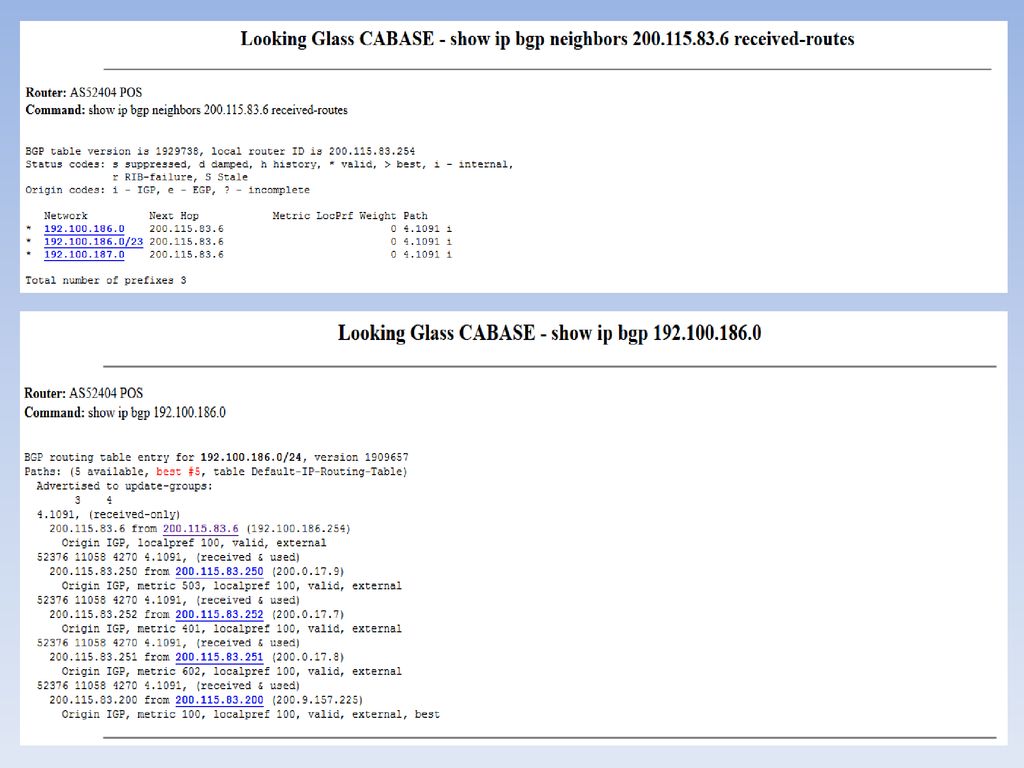Click the 'Next Hop' column header

[174, 216]
